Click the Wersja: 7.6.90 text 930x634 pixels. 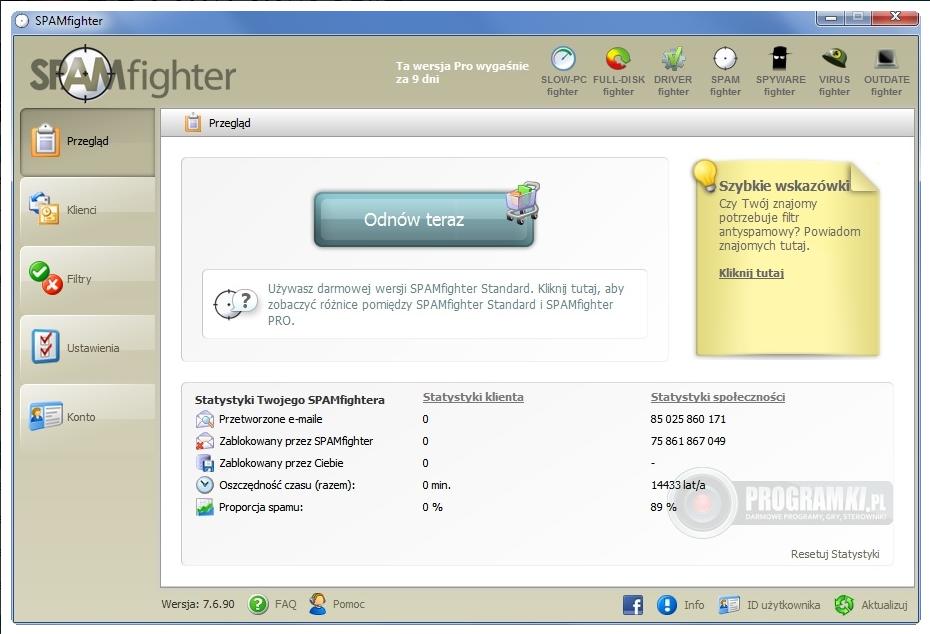click(198, 604)
